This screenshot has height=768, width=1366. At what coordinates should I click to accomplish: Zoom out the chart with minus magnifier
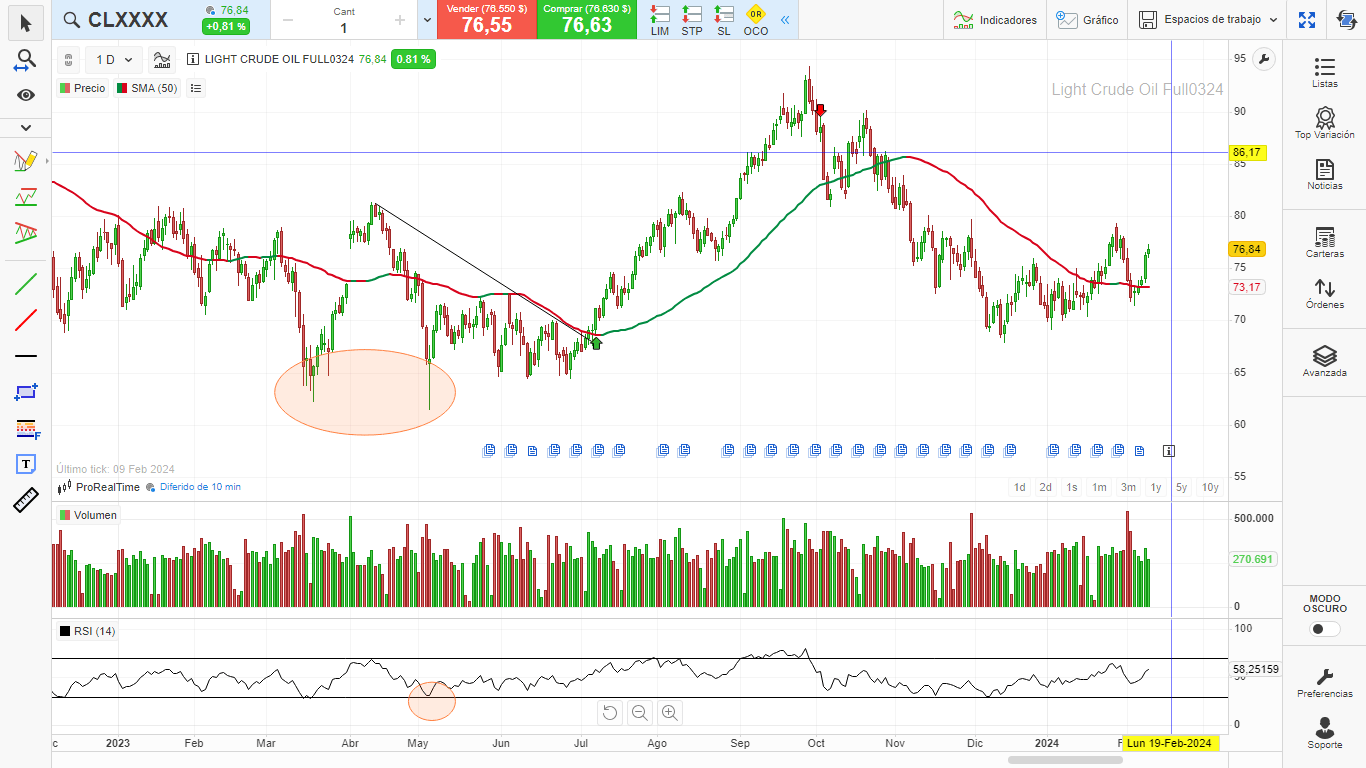640,713
